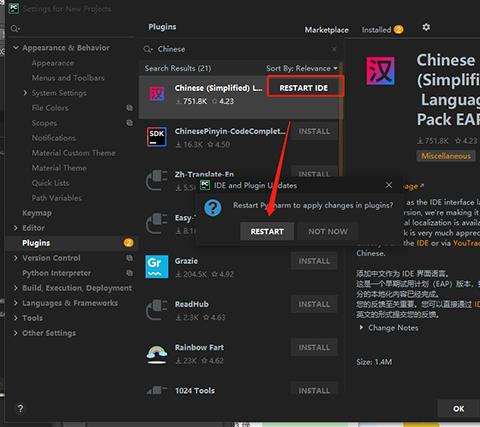Click RESTART IDE button for Chinese plugin

click(x=304, y=88)
